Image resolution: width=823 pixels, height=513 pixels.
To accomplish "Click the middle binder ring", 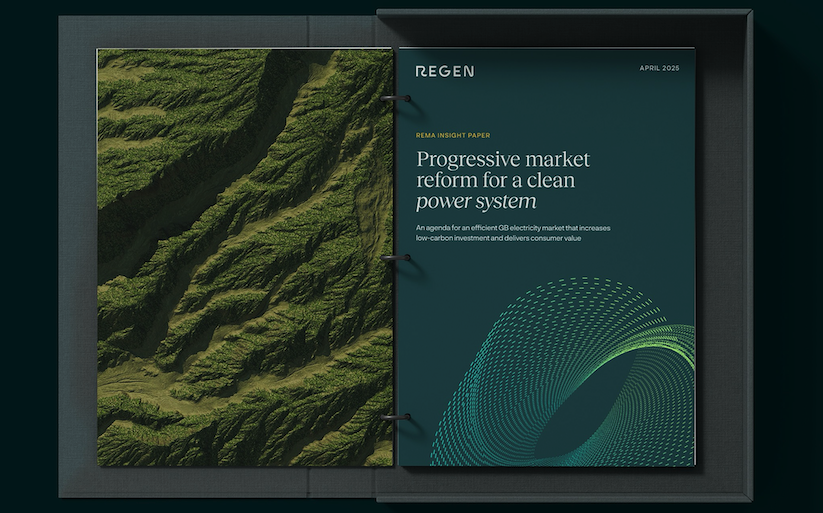I will click(397, 258).
